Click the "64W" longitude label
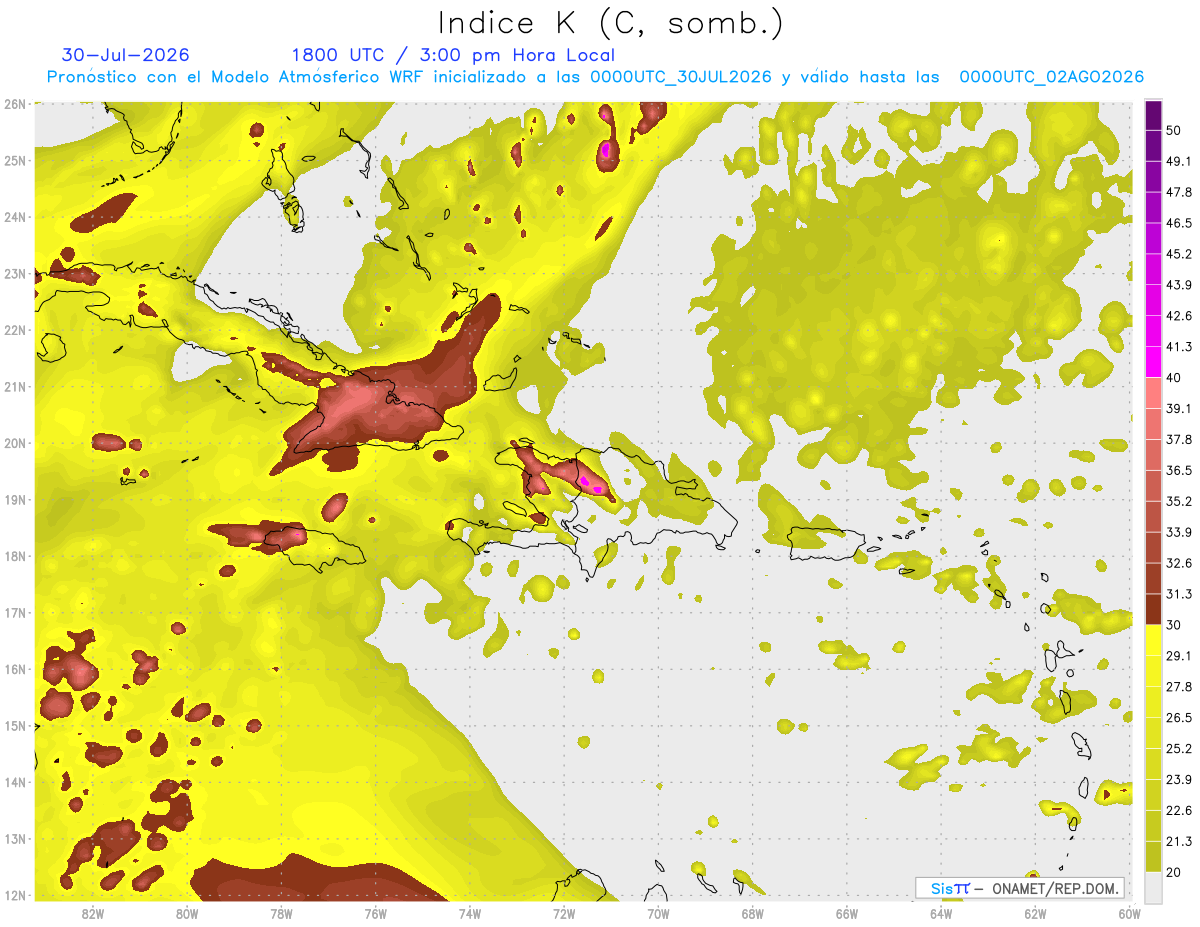 point(941,913)
